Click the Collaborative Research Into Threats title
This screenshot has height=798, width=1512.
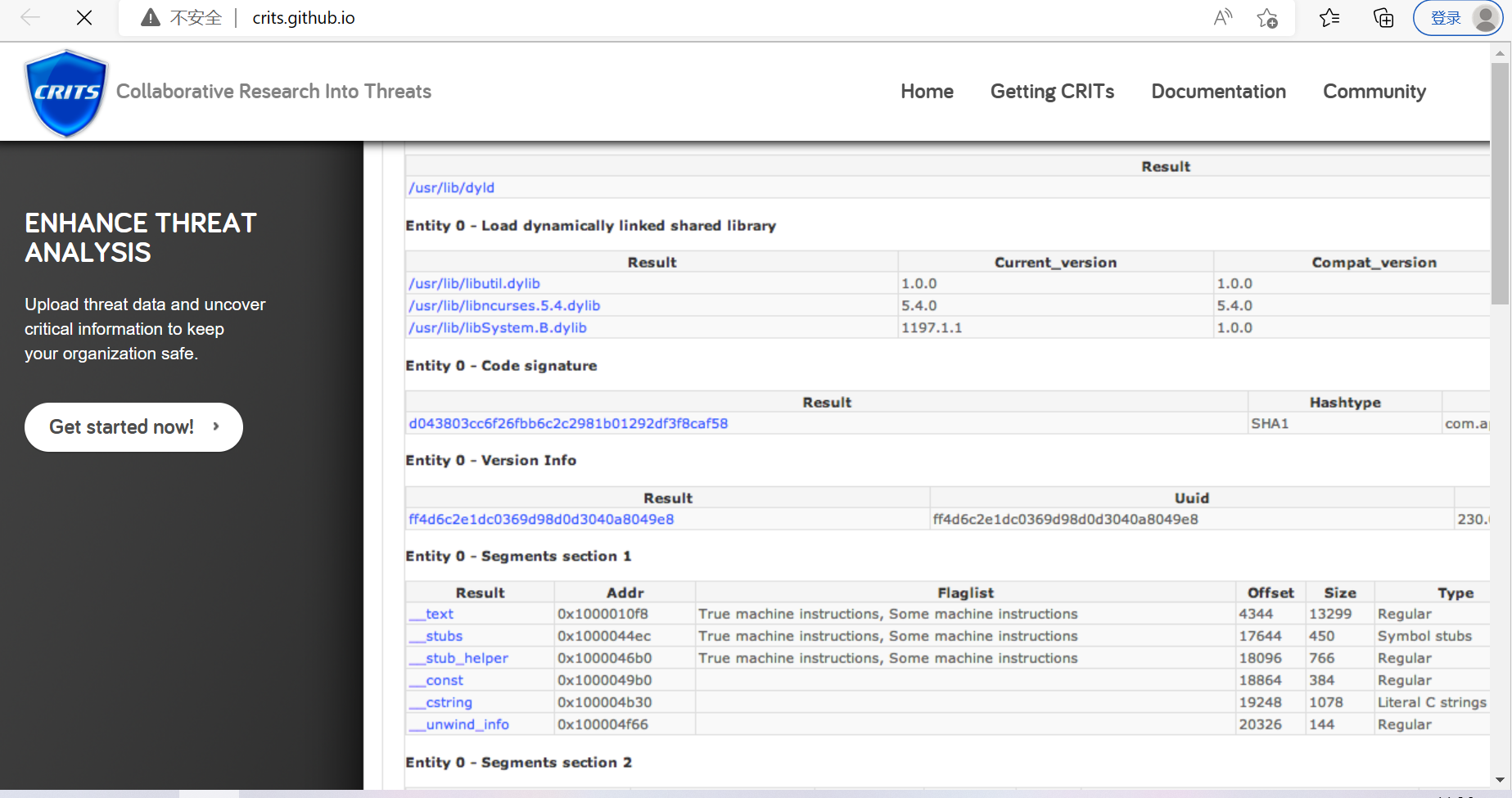273,91
